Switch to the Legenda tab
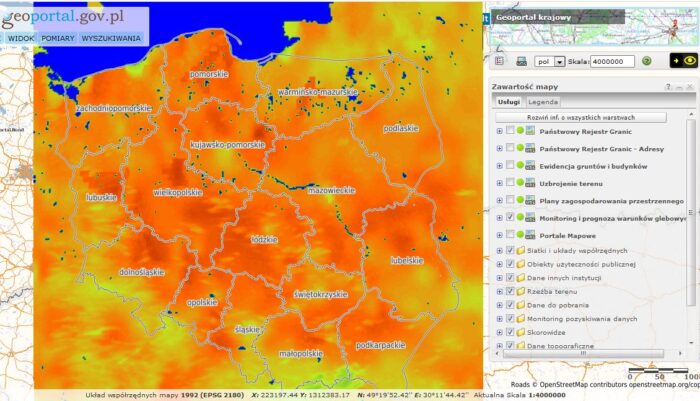 pyautogui.click(x=543, y=102)
